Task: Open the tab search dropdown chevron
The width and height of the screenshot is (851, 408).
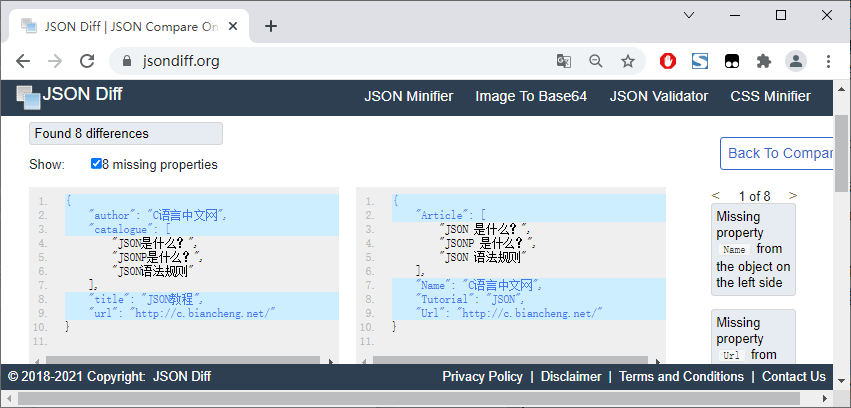Action: tap(689, 15)
